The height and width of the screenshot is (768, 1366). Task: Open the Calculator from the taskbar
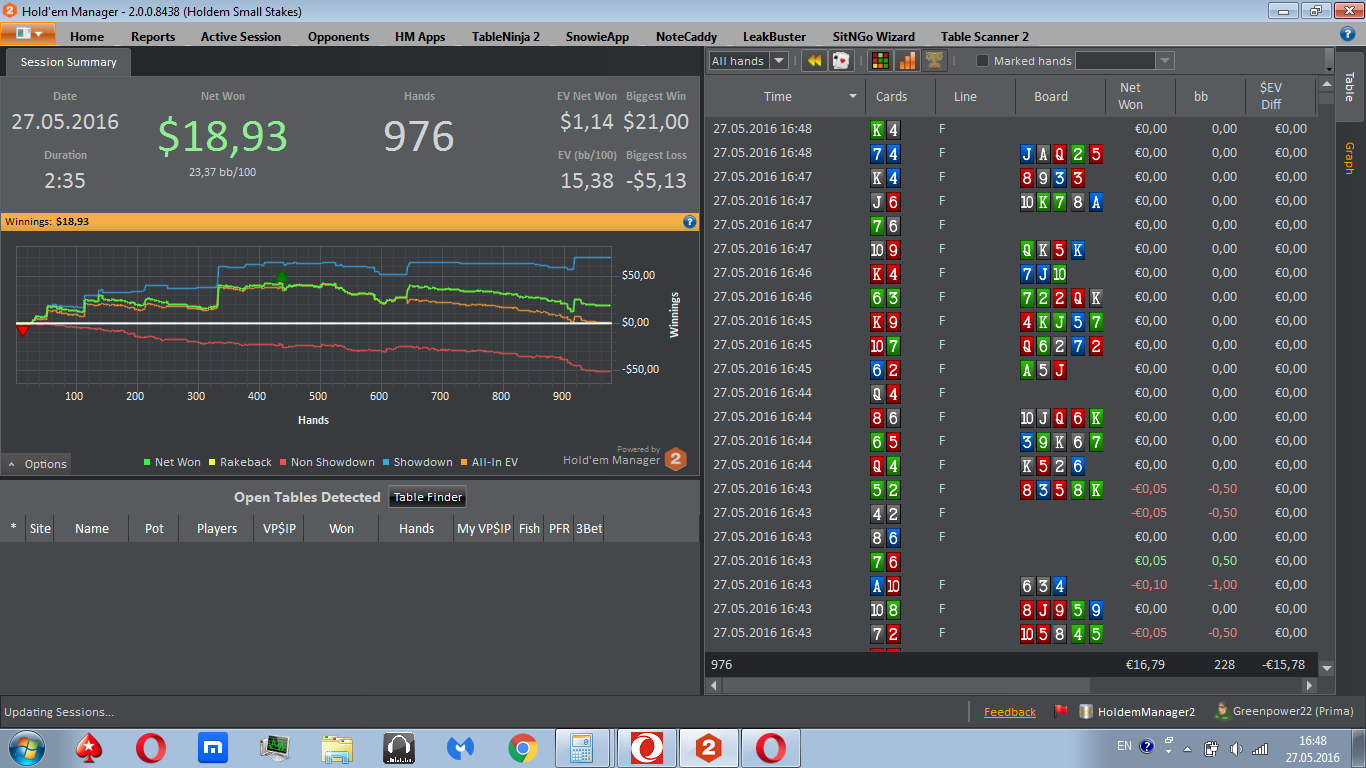tap(584, 747)
